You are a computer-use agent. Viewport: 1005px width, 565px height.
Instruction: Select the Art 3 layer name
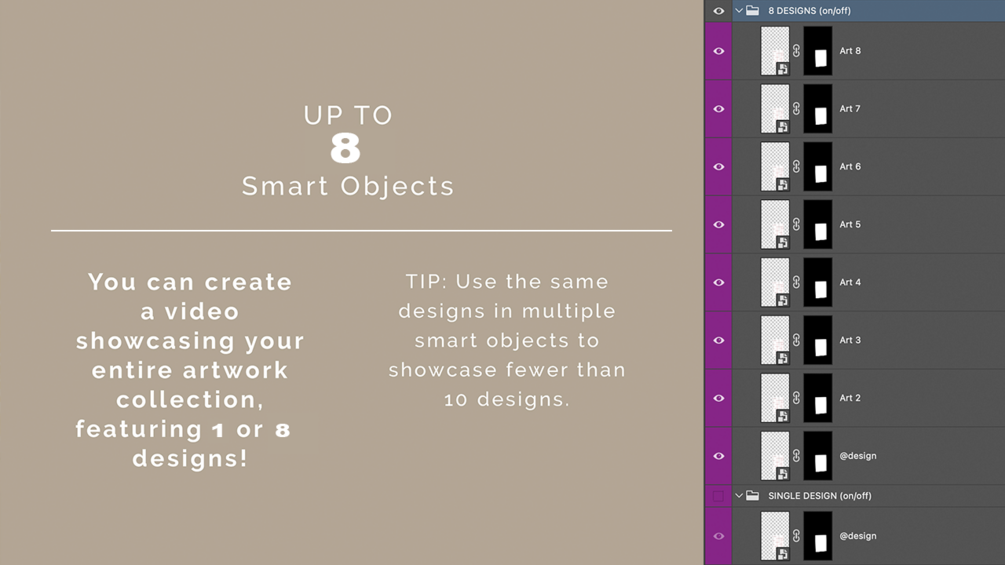[x=850, y=340]
